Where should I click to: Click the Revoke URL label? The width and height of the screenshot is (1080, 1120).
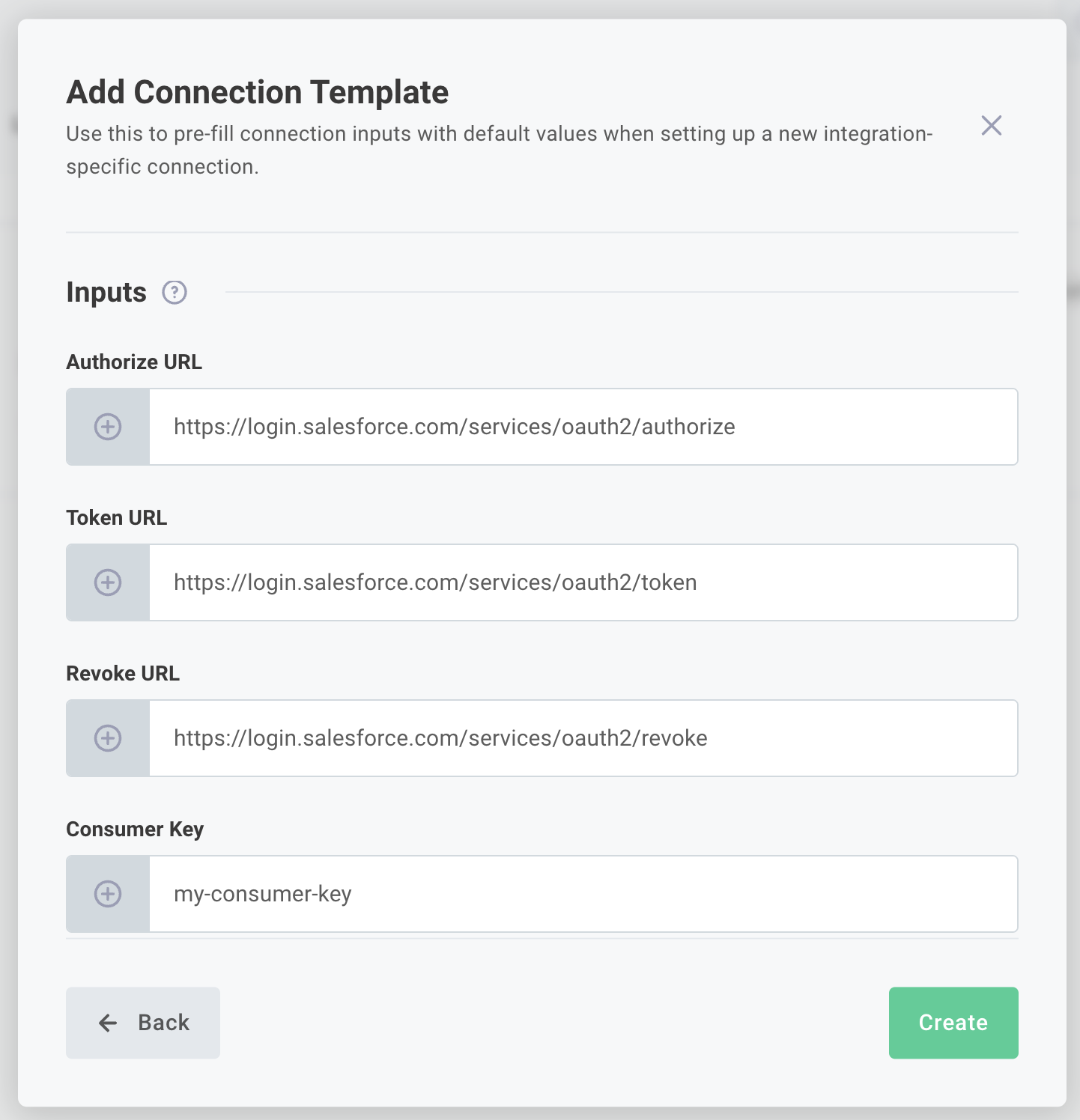pyautogui.click(x=123, y=673)
